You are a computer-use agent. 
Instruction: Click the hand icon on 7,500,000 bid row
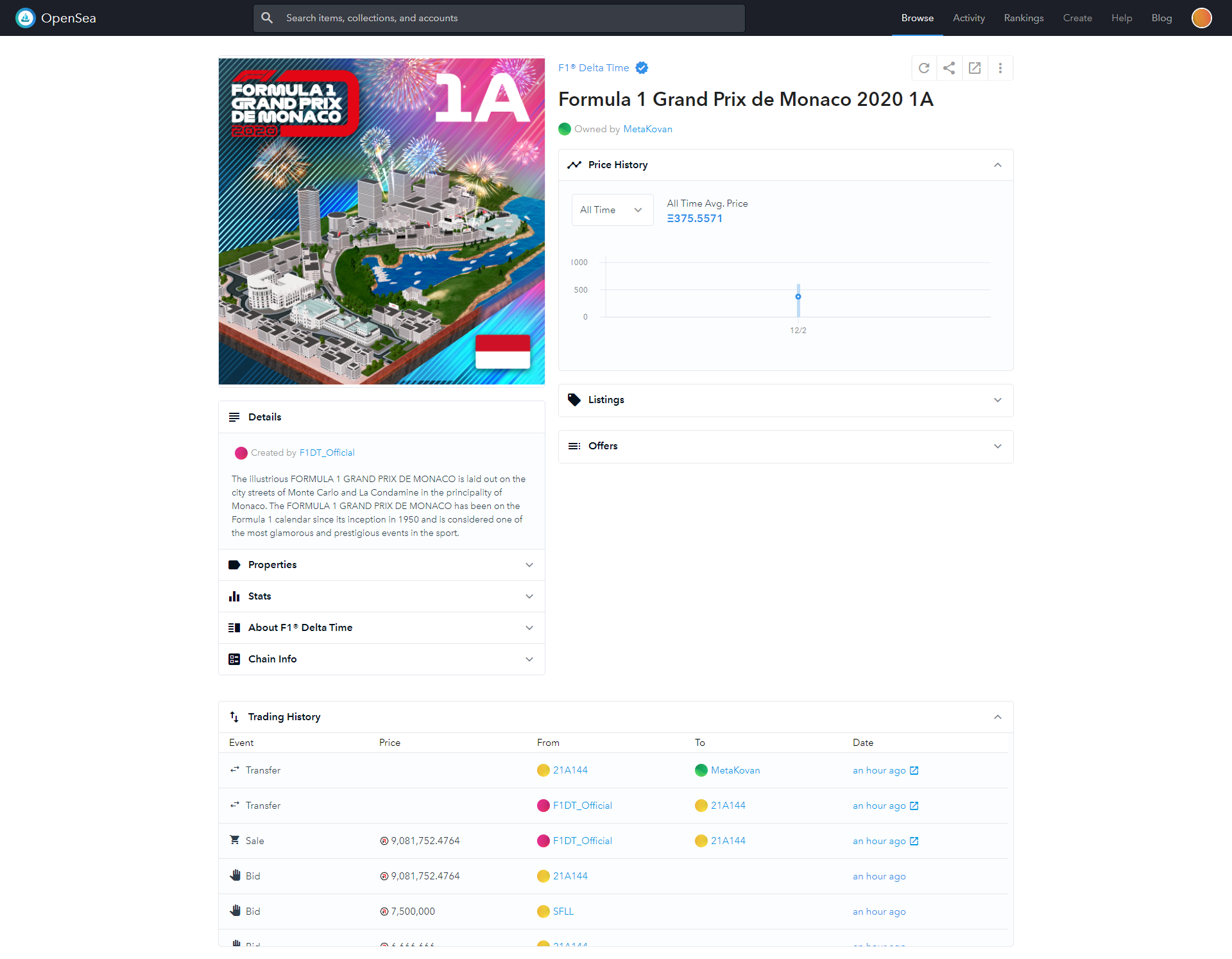235,911
